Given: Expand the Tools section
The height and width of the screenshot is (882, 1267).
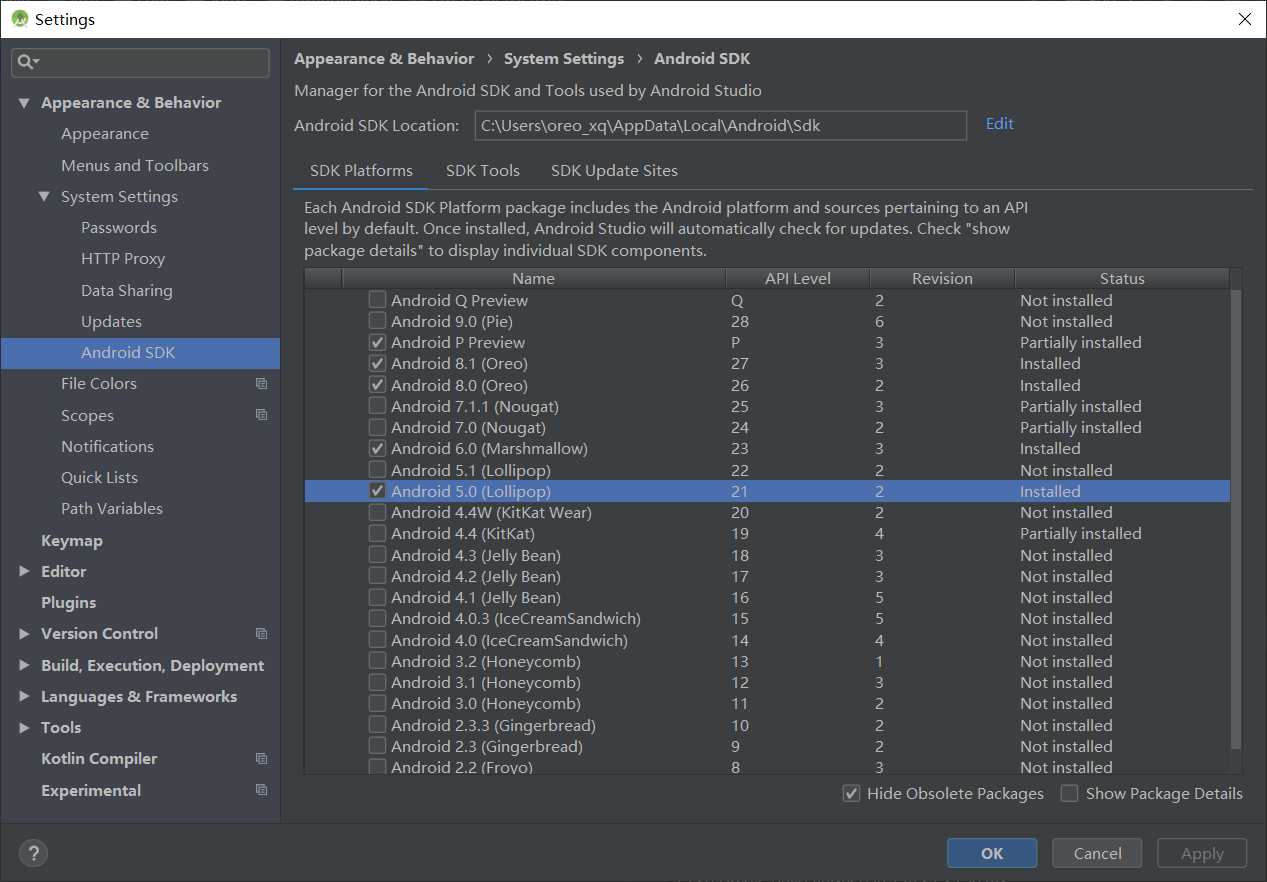Looking at the screenshot, I should (x=24, y=728).
